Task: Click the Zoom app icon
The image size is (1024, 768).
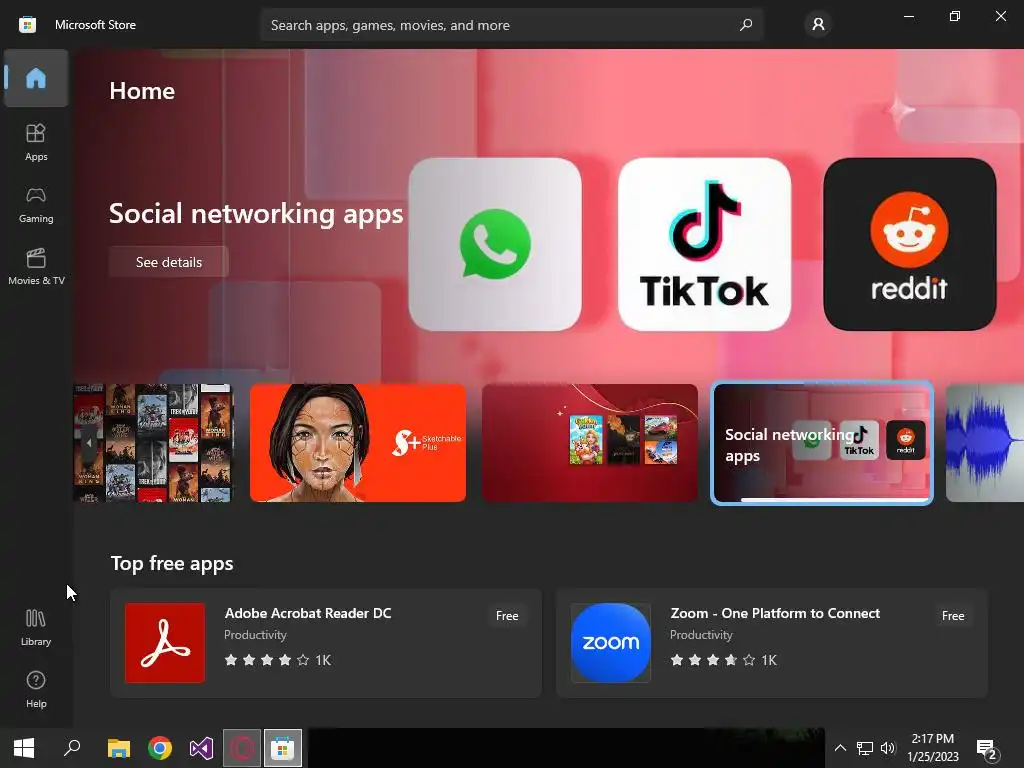Action: pyautogui.click(x=611, y=643)
